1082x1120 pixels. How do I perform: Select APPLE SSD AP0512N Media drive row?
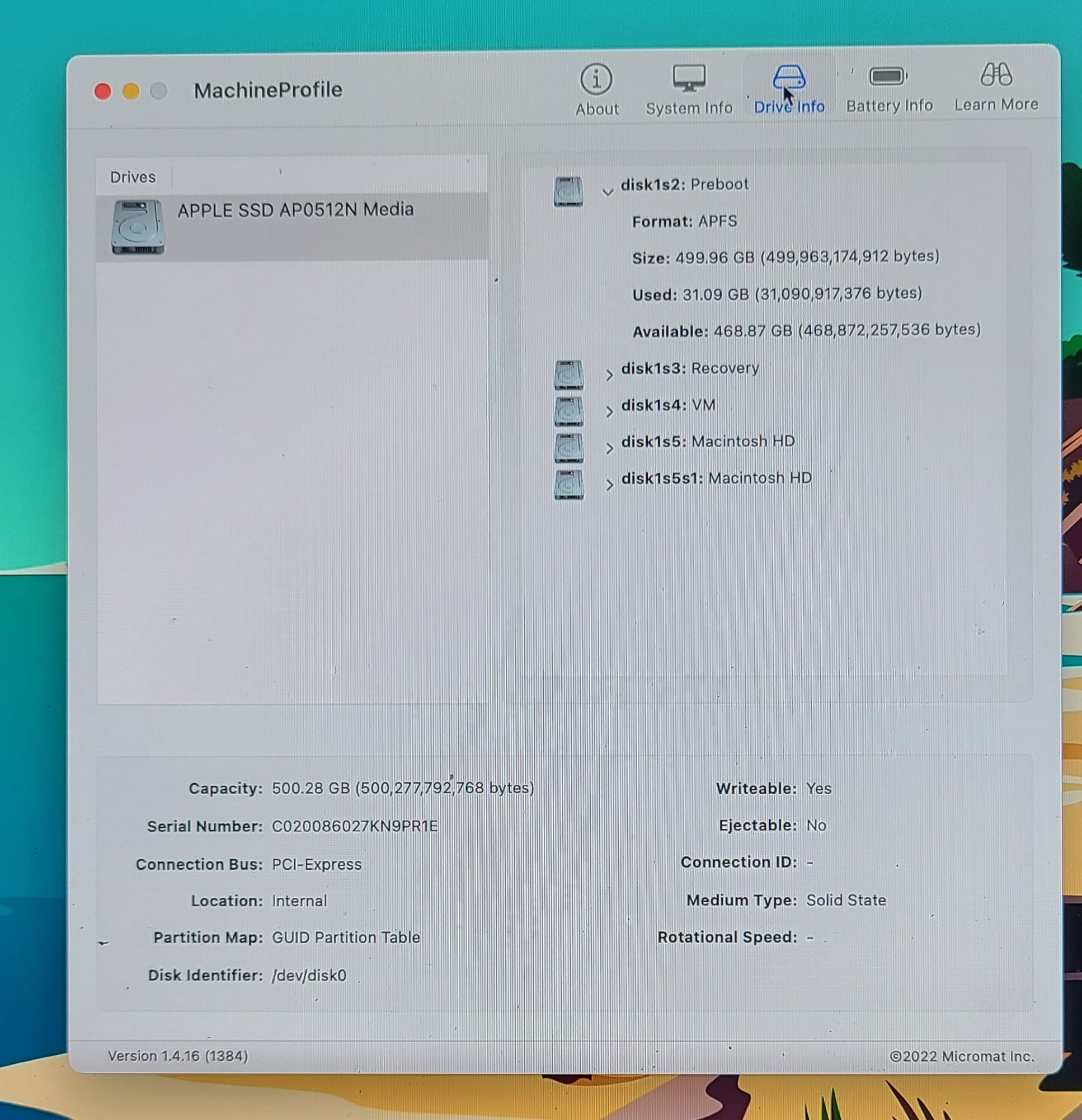point(295,210)
